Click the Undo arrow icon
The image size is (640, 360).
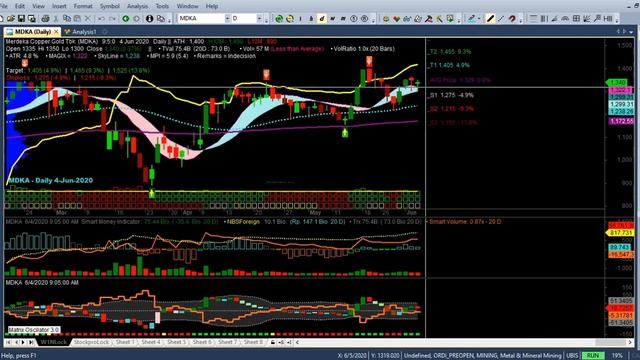101,18
